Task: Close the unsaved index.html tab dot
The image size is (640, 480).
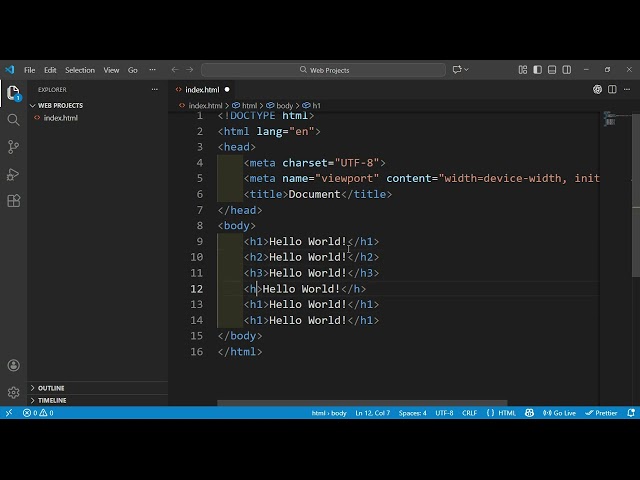Action: tap(227, 89)
